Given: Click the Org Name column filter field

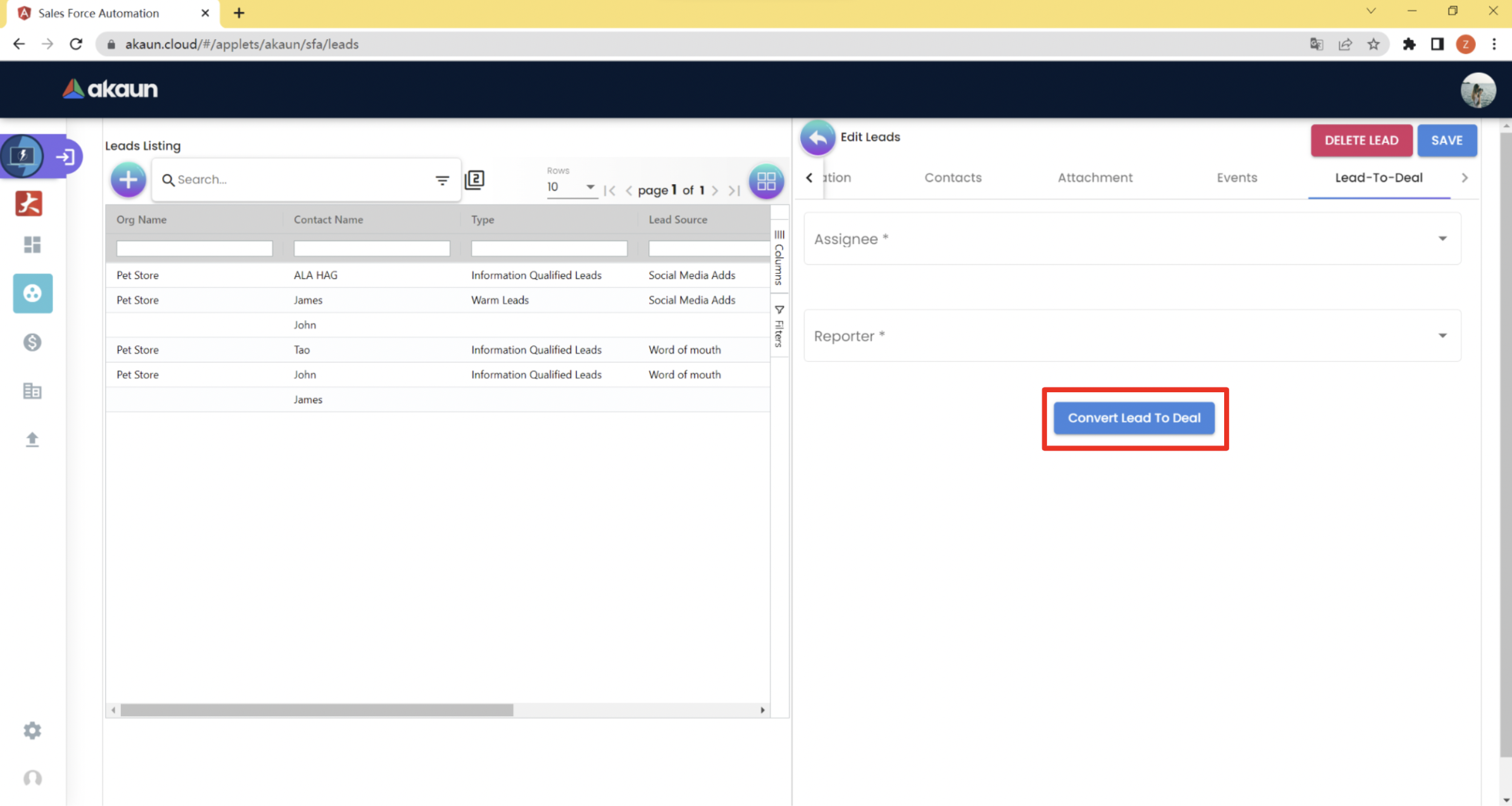Looking at the screenshot, I should (x=194, y=249).
